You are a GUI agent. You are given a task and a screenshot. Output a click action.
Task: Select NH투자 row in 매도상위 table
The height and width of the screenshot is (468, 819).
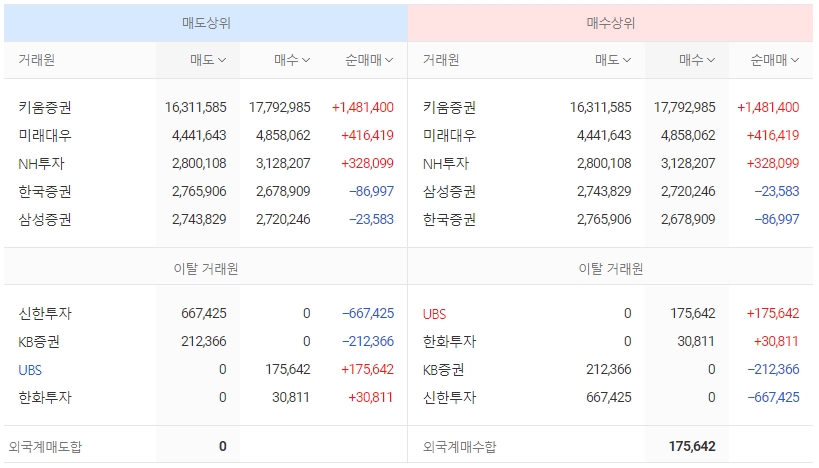206,163
